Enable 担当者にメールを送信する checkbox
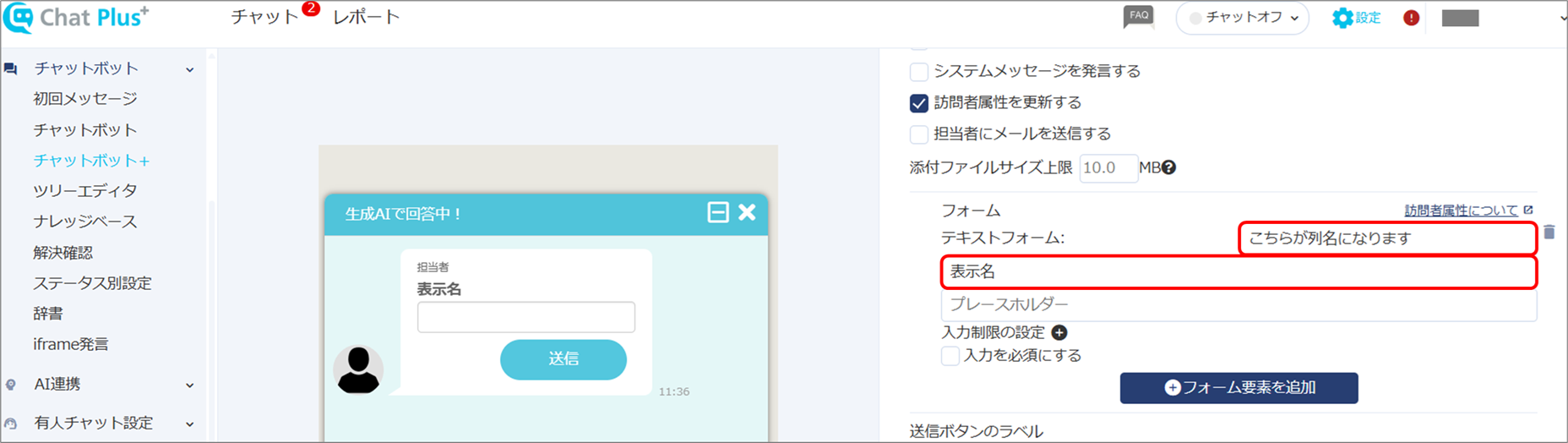 click(x=919, y=134)
